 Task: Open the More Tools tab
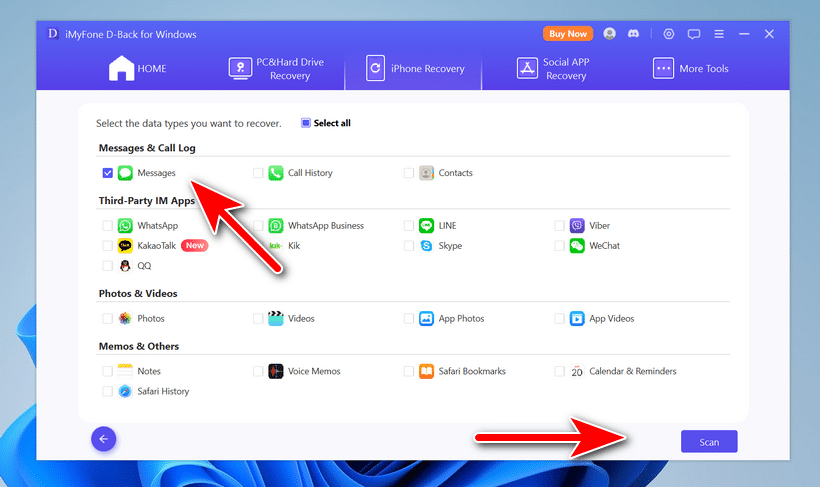tap(690, 69)
